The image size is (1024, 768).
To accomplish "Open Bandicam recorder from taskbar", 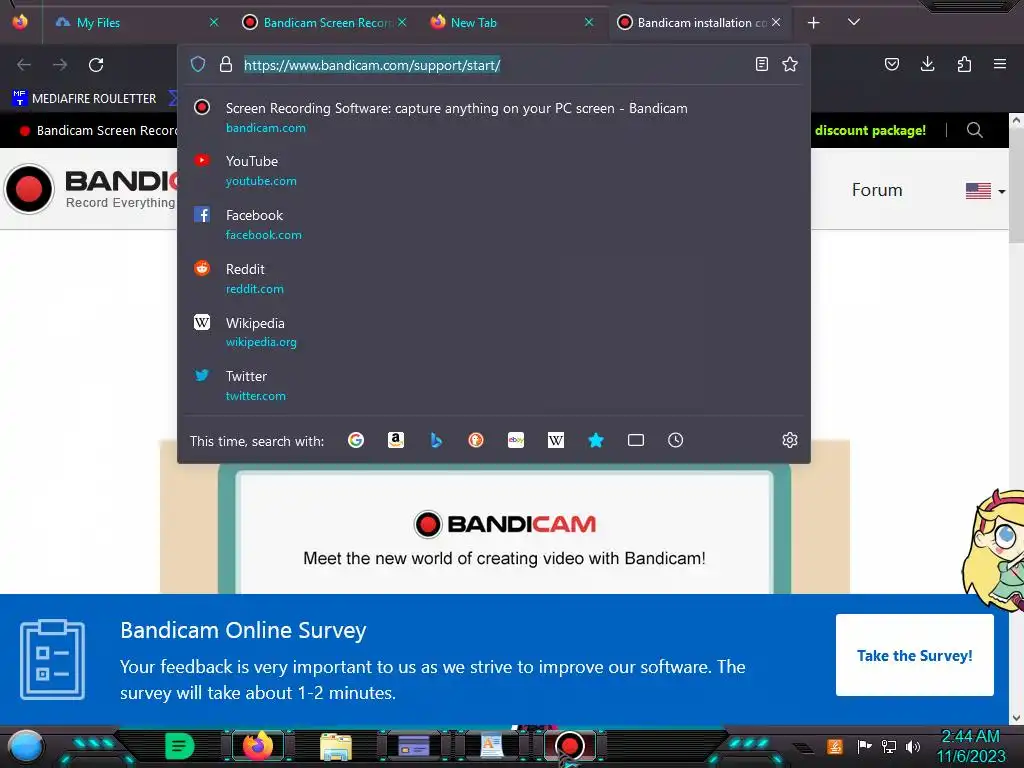I will pos(569,746).
